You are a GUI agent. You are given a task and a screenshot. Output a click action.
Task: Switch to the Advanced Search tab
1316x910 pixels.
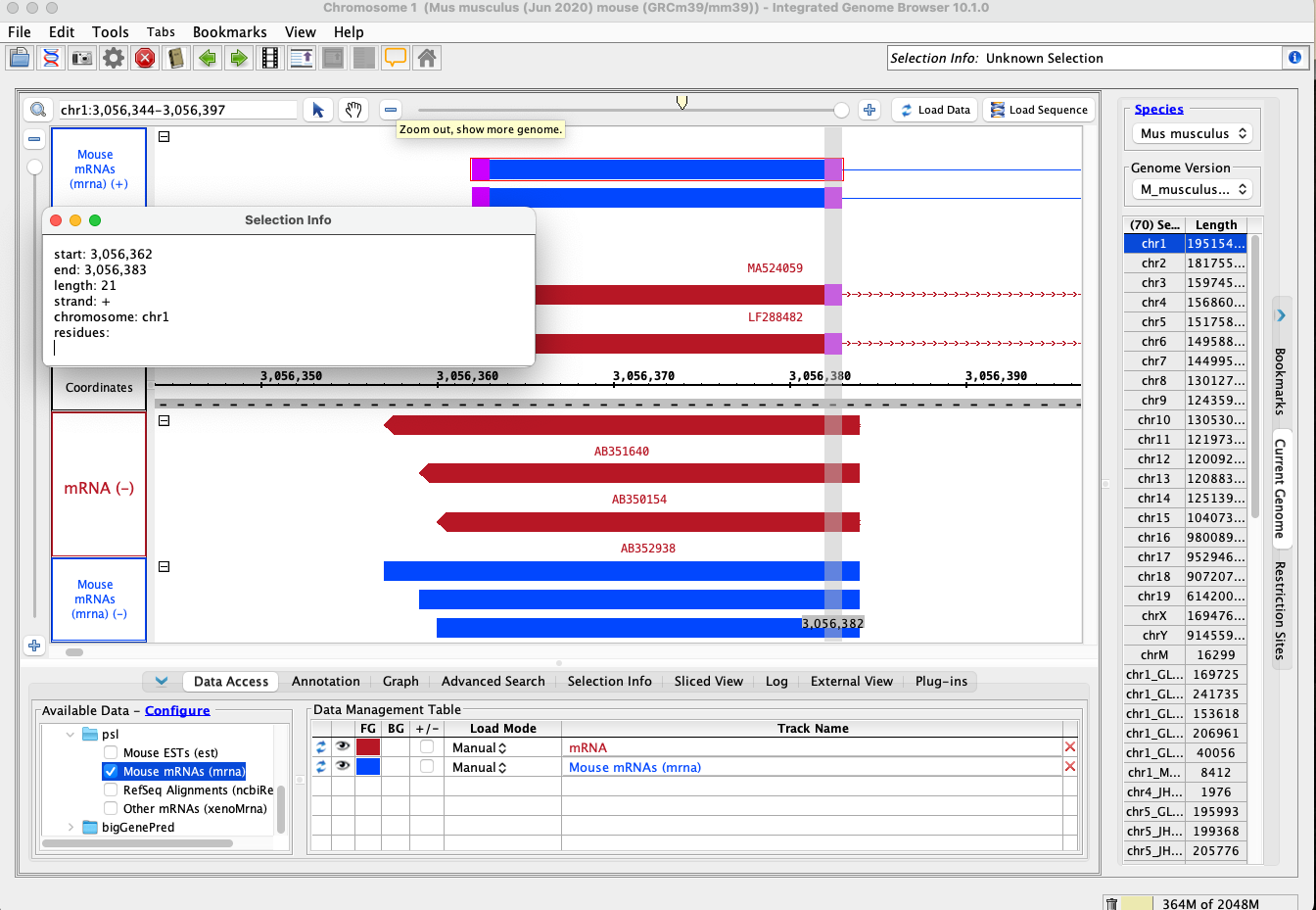[493, 681]
